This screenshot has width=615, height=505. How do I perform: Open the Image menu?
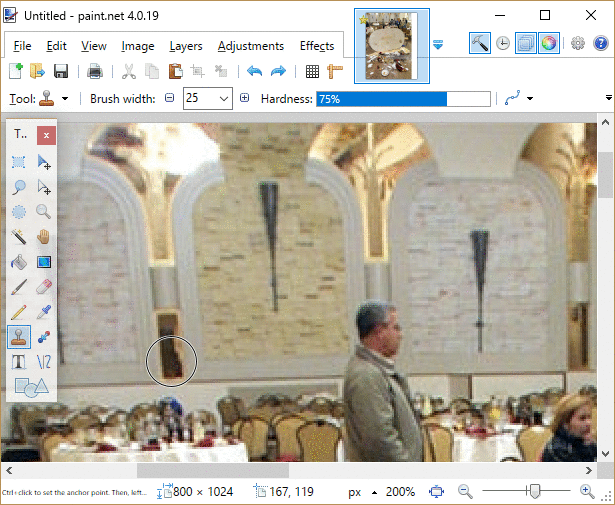pos(138,46)
